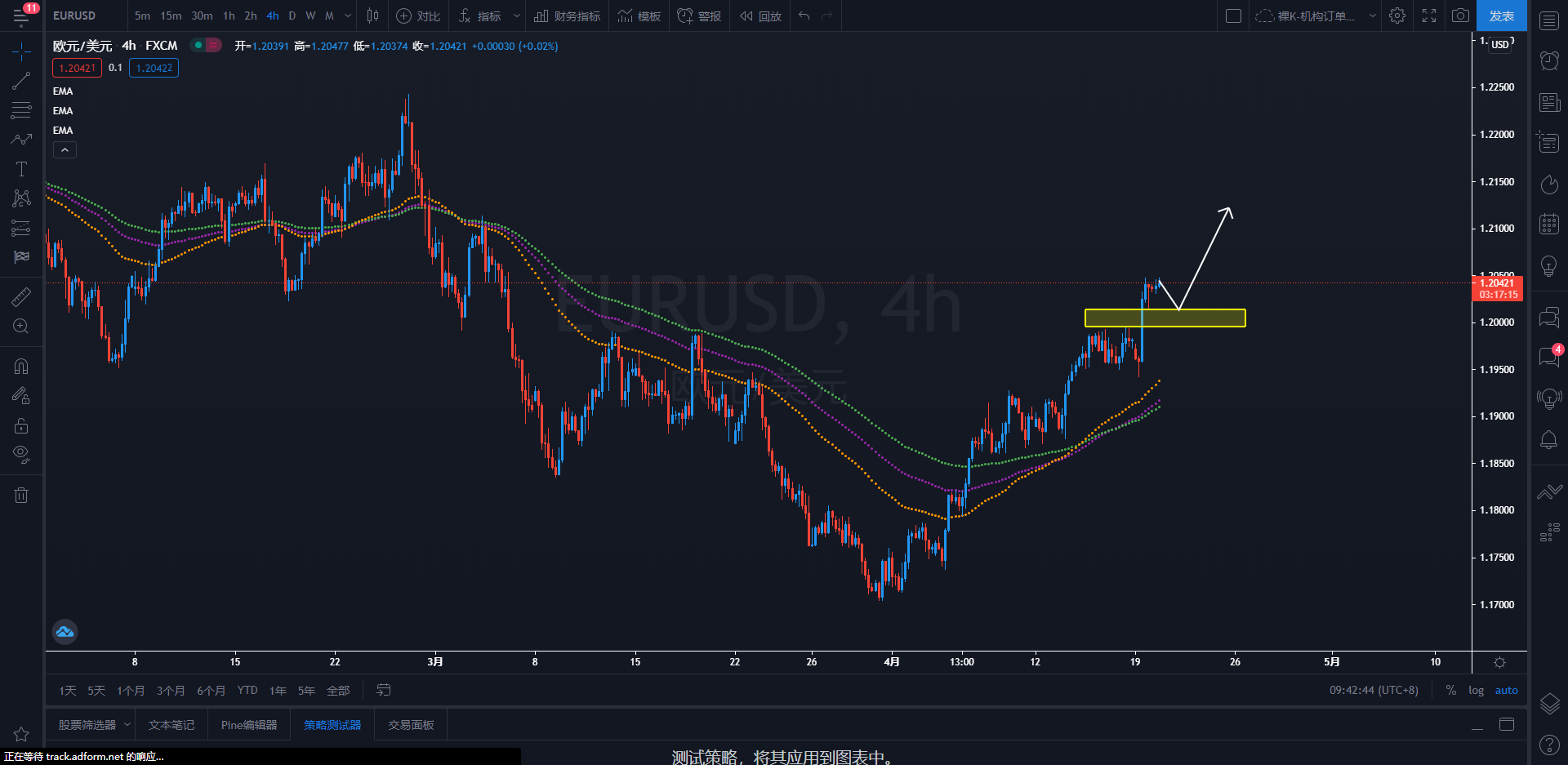Open the 交易面板 tab

pos(411,725)
